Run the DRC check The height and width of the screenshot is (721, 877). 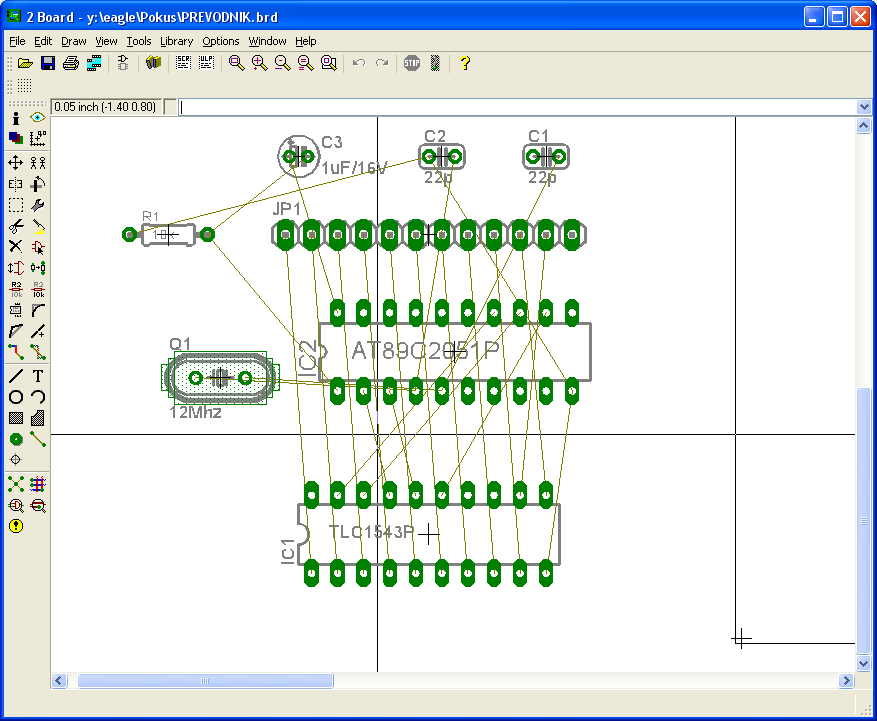37,506
